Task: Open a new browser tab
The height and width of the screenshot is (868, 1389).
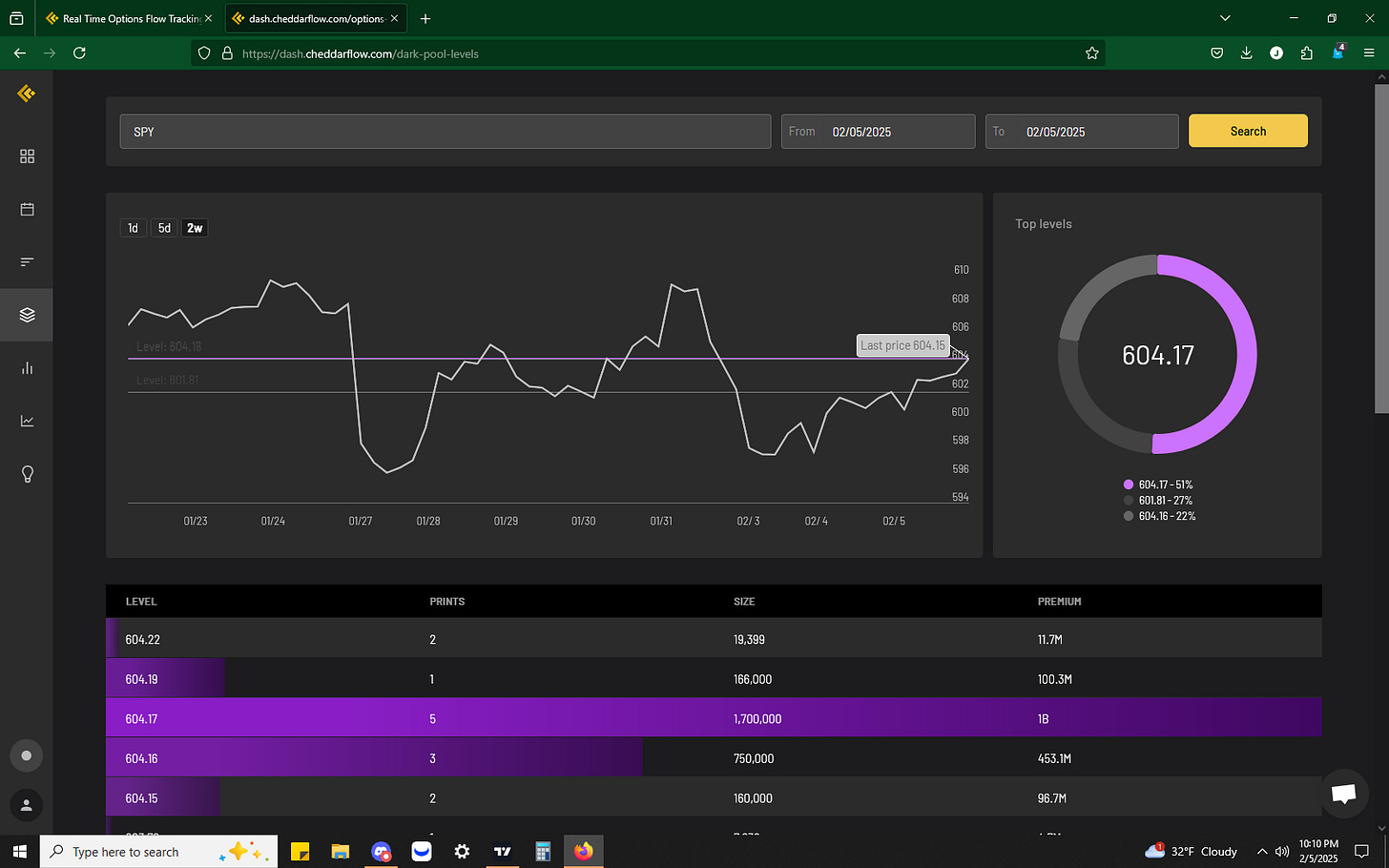Action: pyautogui.click(x=425, y=18)
